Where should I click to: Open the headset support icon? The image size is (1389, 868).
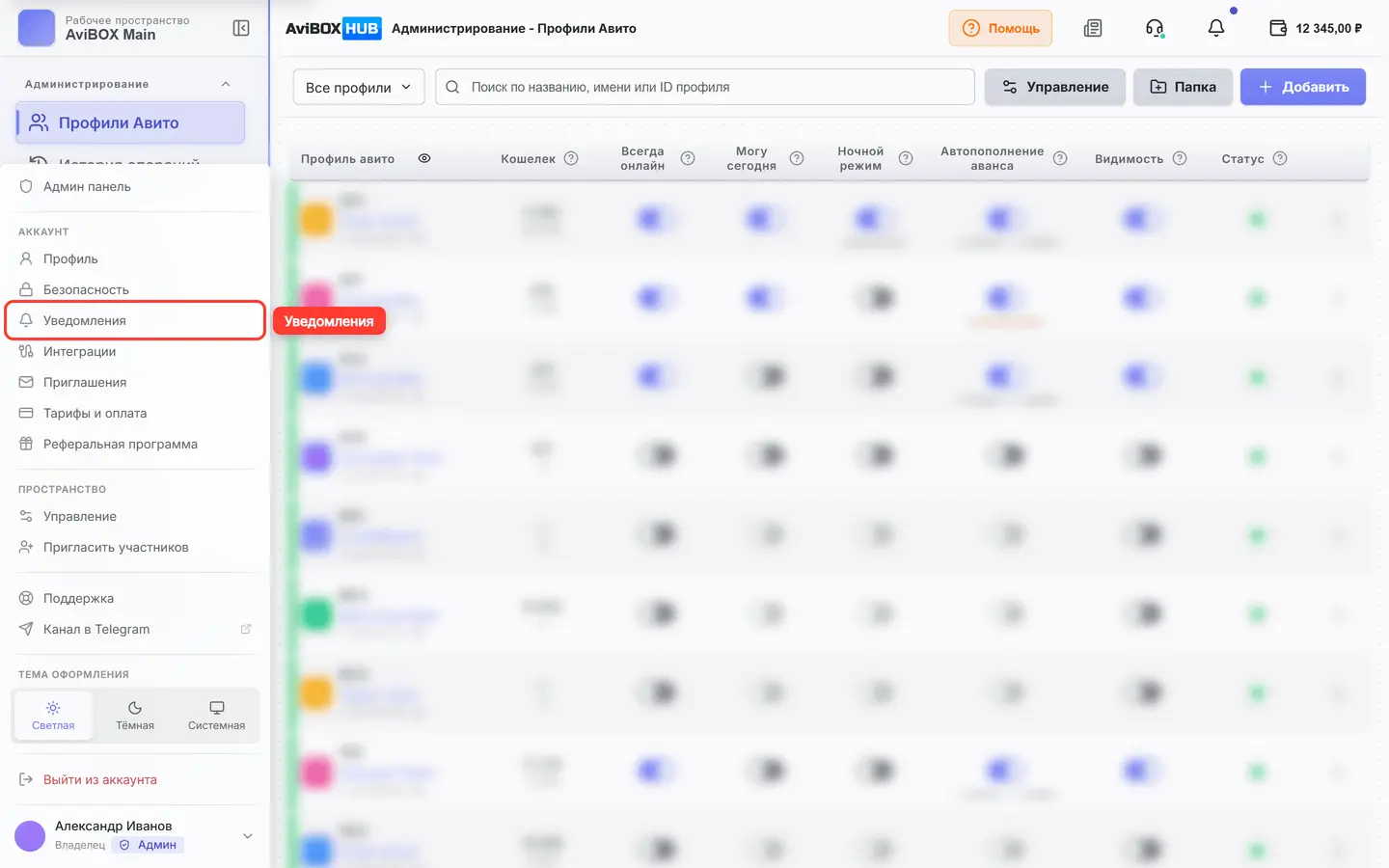(x=1155, y=28)
